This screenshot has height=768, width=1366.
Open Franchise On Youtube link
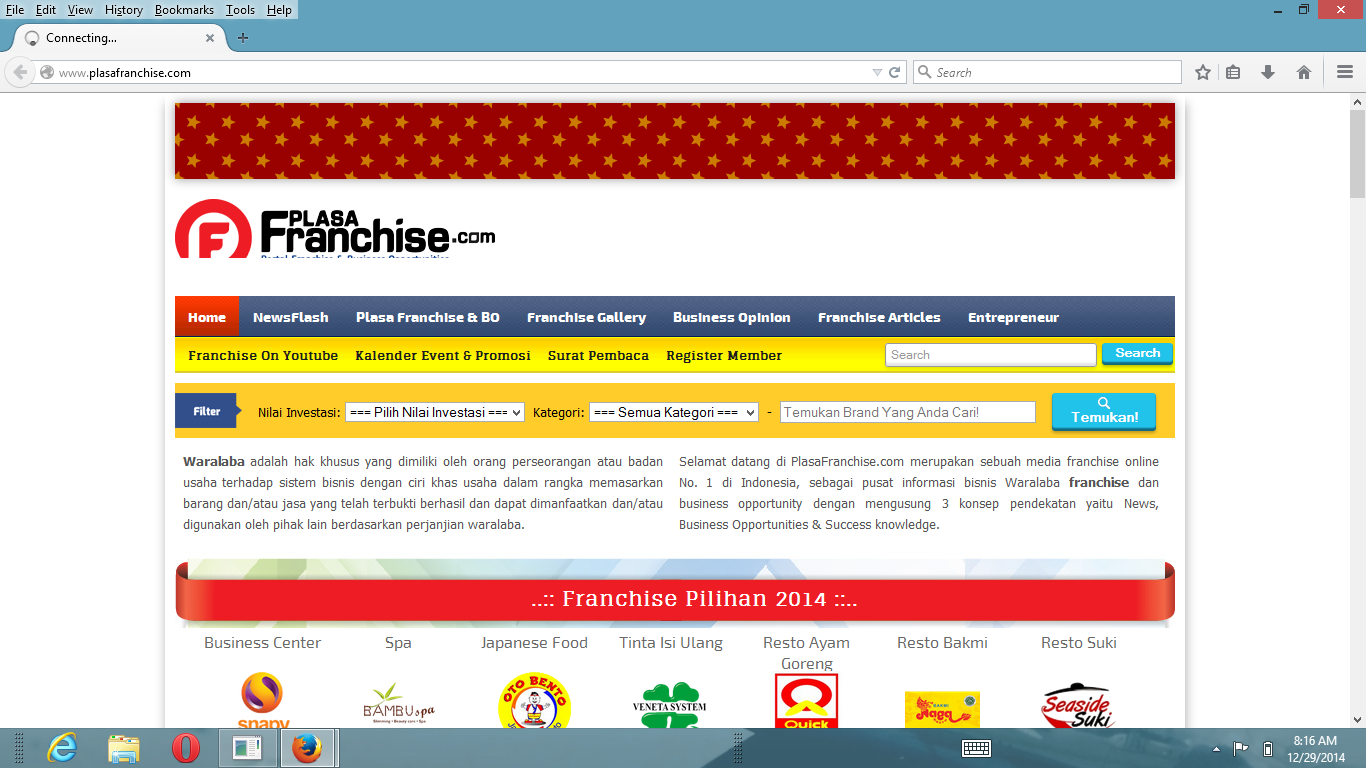(x=263, y=355)
